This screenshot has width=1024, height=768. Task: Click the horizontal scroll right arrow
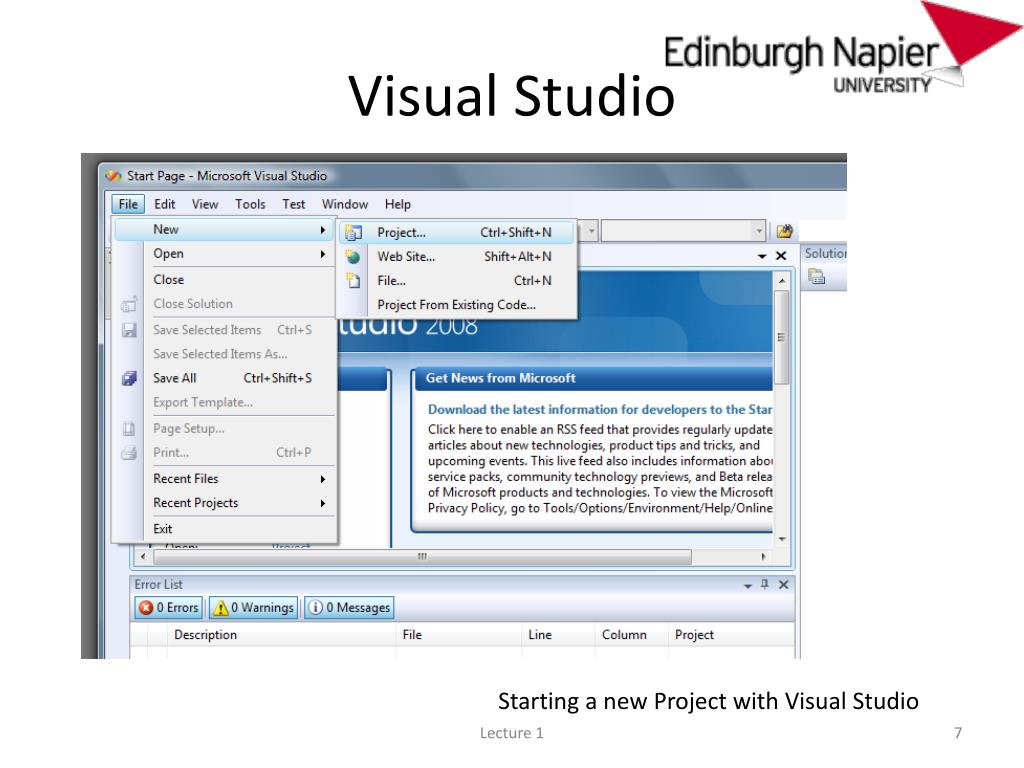click(x=763, y=557)
